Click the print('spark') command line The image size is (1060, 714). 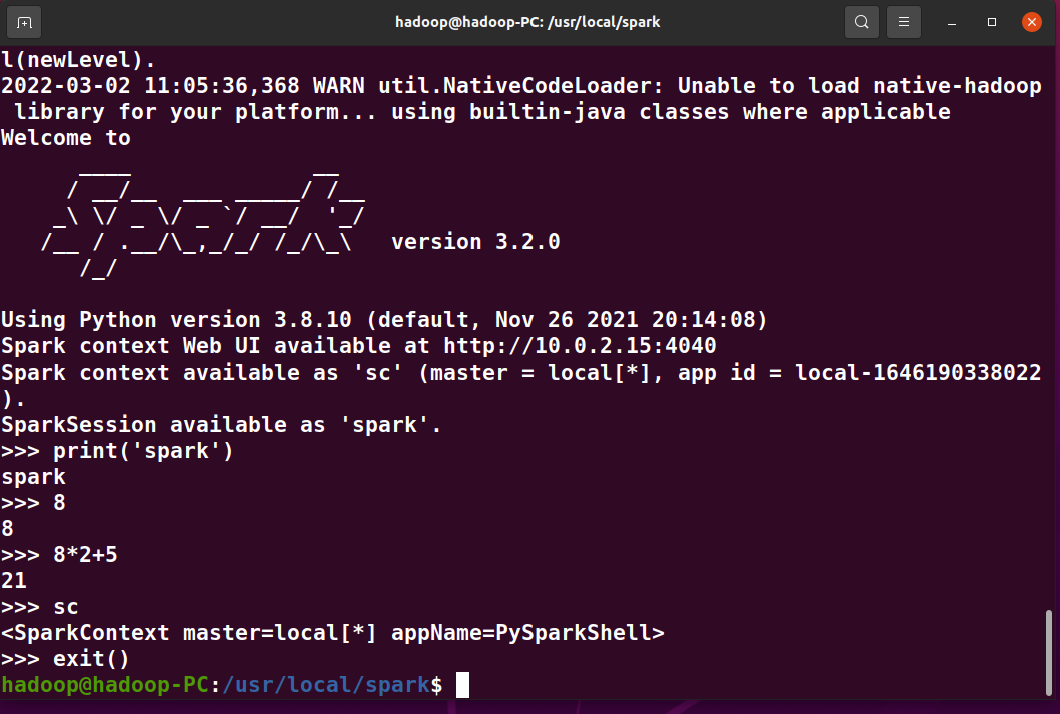pos(117,451)
